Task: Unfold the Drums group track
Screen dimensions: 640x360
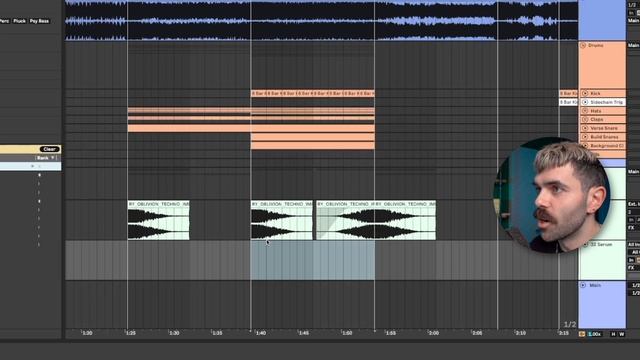Action: [x=583, y=45]
